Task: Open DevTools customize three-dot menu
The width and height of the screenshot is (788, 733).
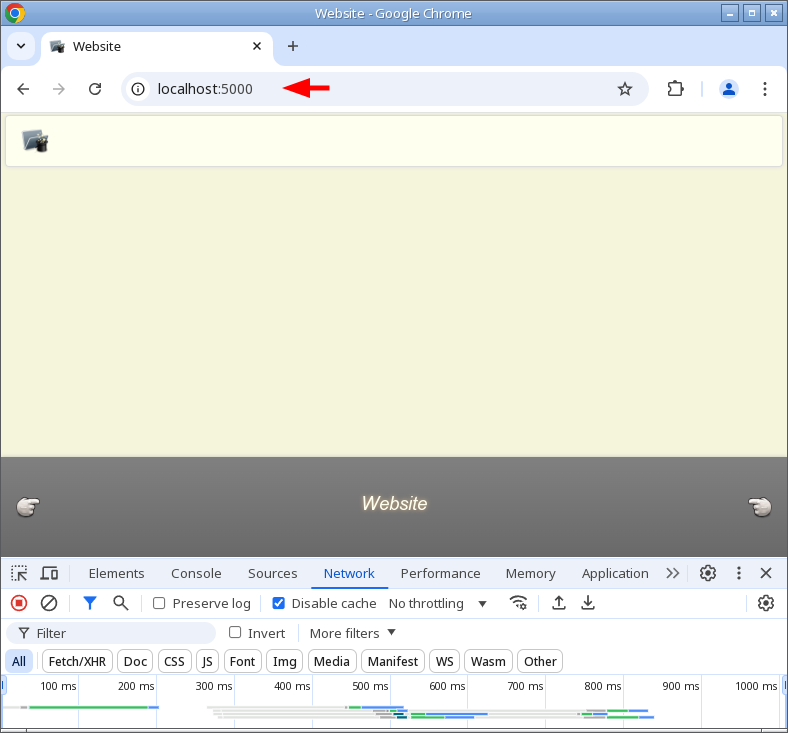Action: [x=738, y=573]
